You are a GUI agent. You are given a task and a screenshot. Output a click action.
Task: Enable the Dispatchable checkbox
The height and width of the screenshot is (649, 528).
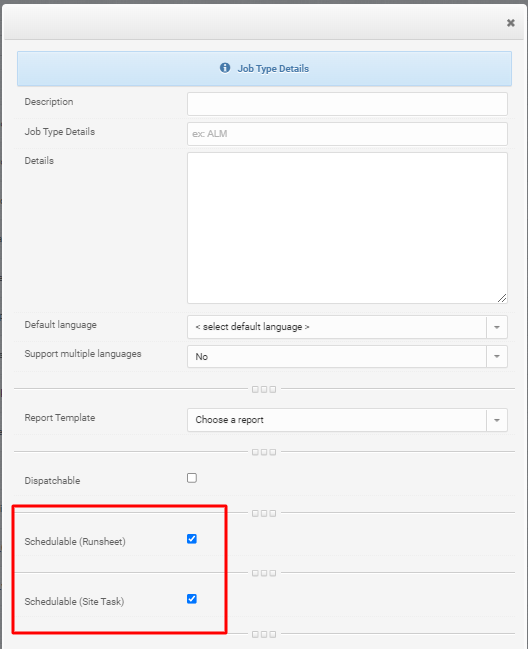pyautogui.click(x=192, y=478)
